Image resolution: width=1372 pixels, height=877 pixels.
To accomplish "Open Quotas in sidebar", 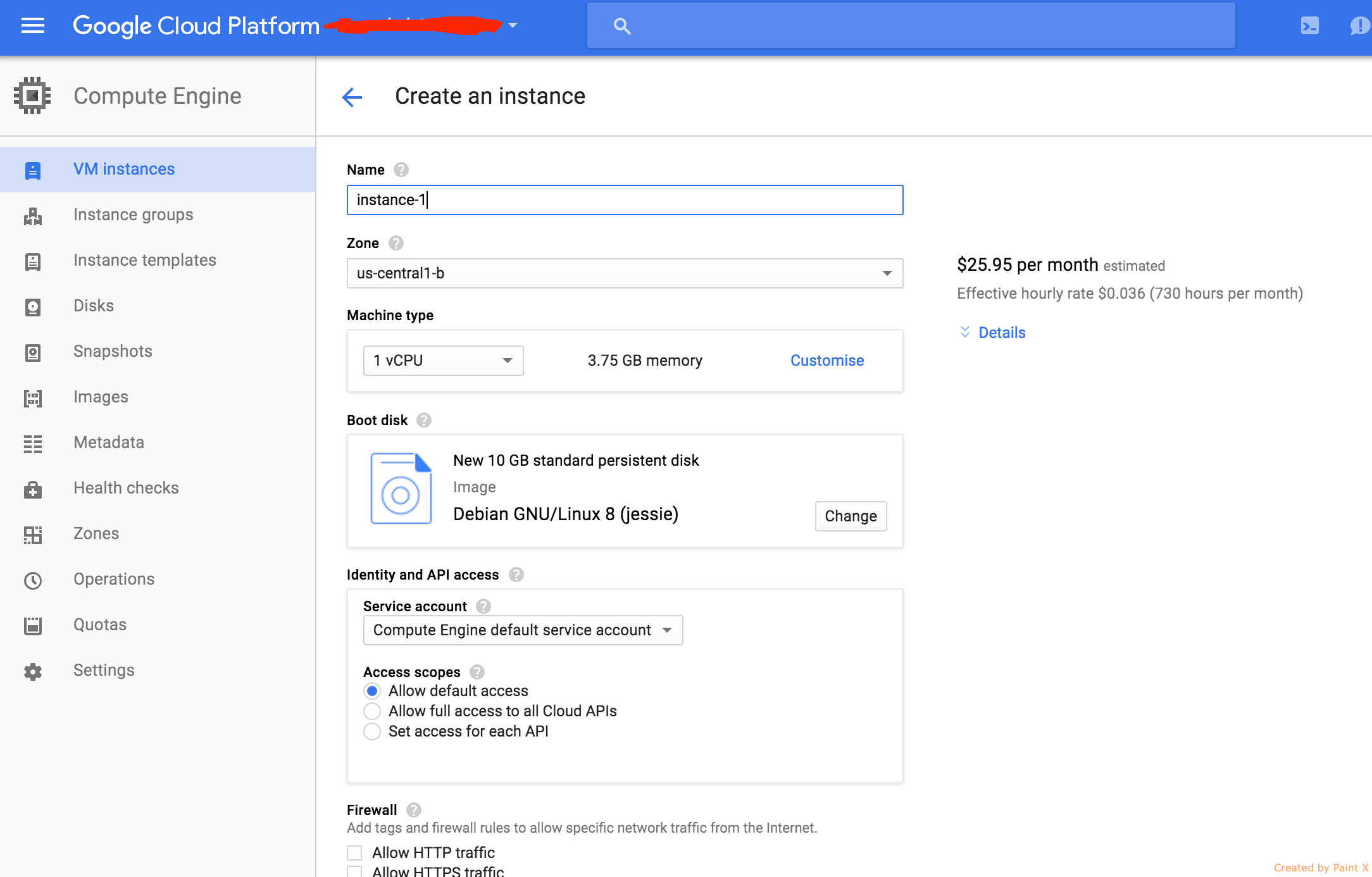I will [158, 625].
